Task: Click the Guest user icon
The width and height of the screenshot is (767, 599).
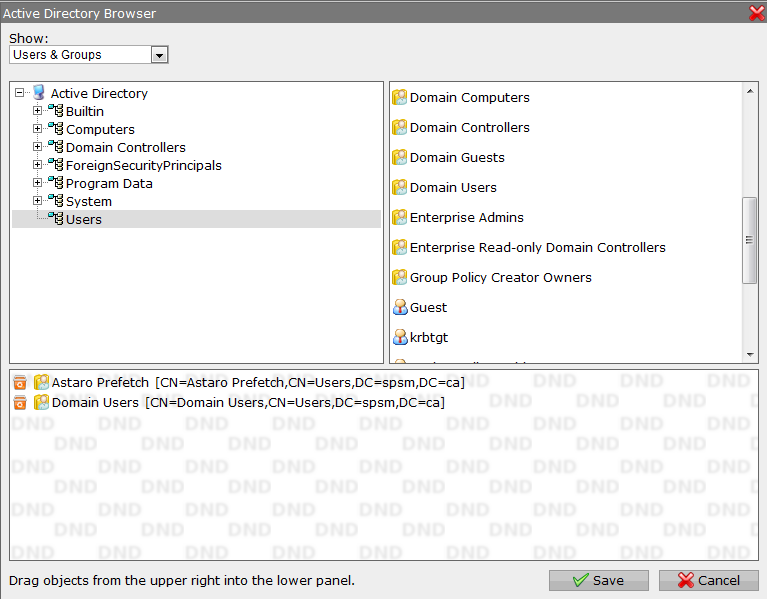Action: (400, 308)
